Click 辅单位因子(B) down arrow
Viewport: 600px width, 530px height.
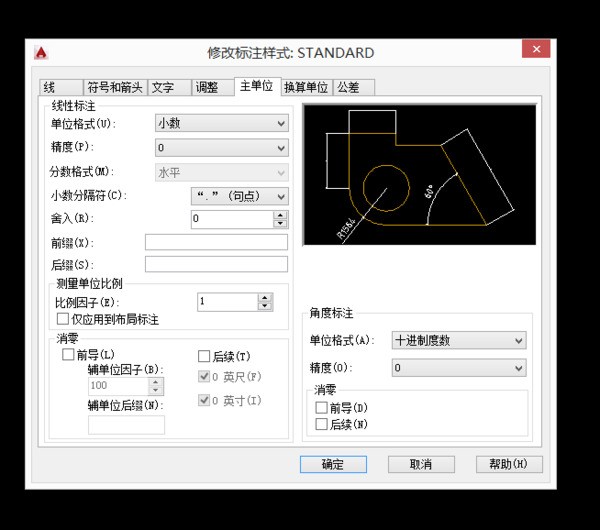pyautogui.click(x=156, y=390)
